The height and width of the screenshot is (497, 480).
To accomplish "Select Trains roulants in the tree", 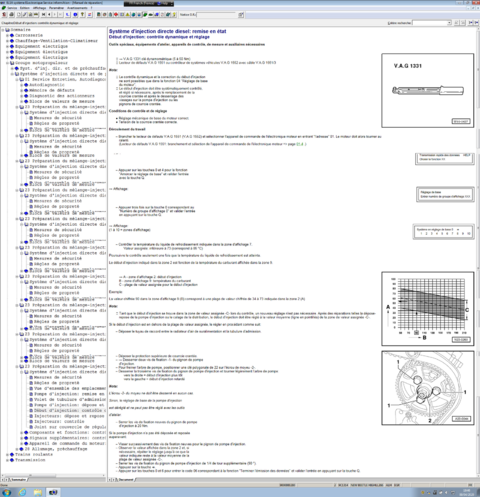I will [x=34, y=454].
